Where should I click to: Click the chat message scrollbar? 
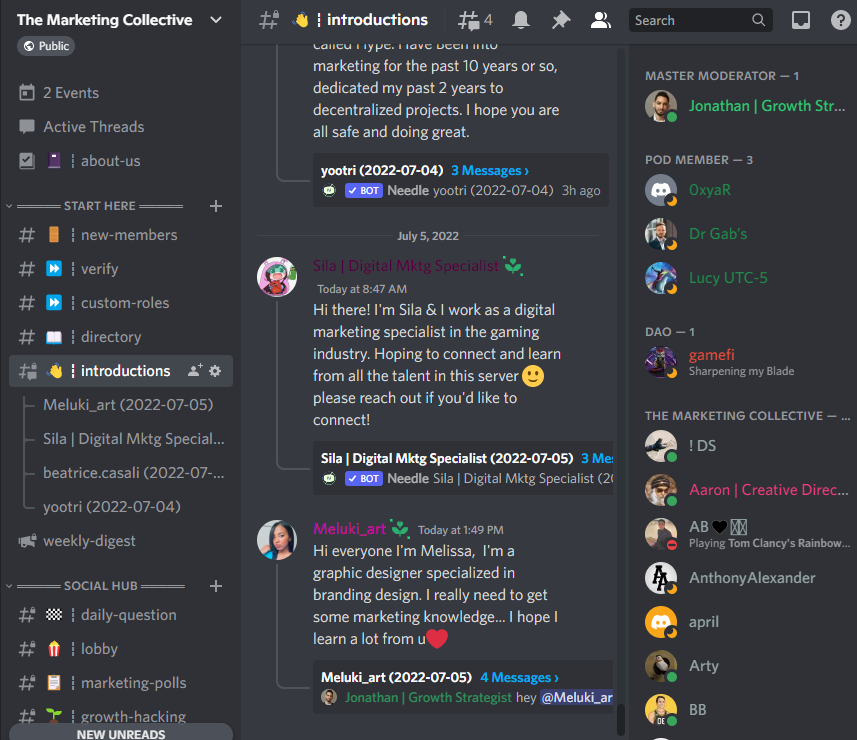tap(621, 720)
